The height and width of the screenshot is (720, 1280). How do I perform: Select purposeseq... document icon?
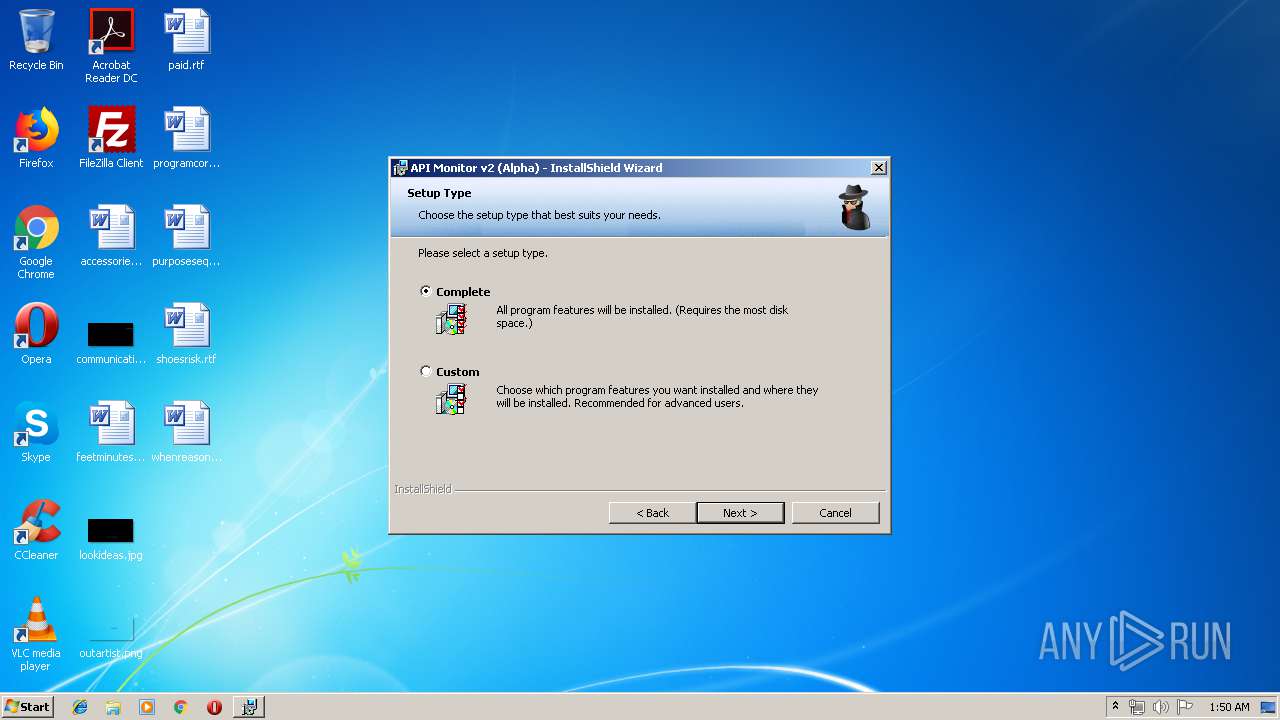(186, 236)
